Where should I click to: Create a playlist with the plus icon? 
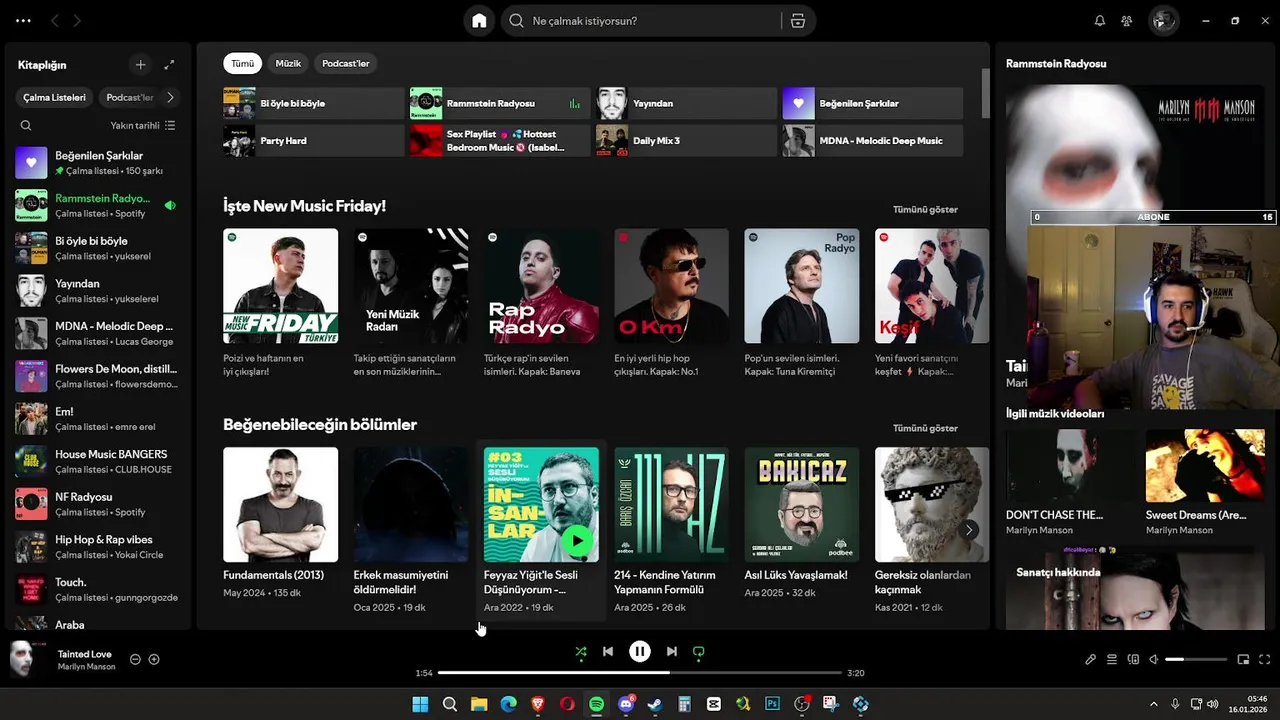(x=141, y=65)
